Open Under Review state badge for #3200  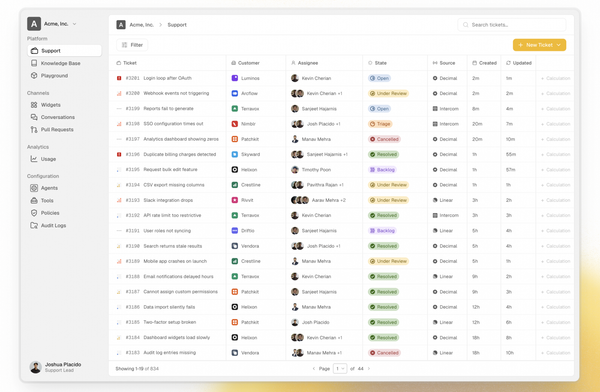(x=388, y=93)
